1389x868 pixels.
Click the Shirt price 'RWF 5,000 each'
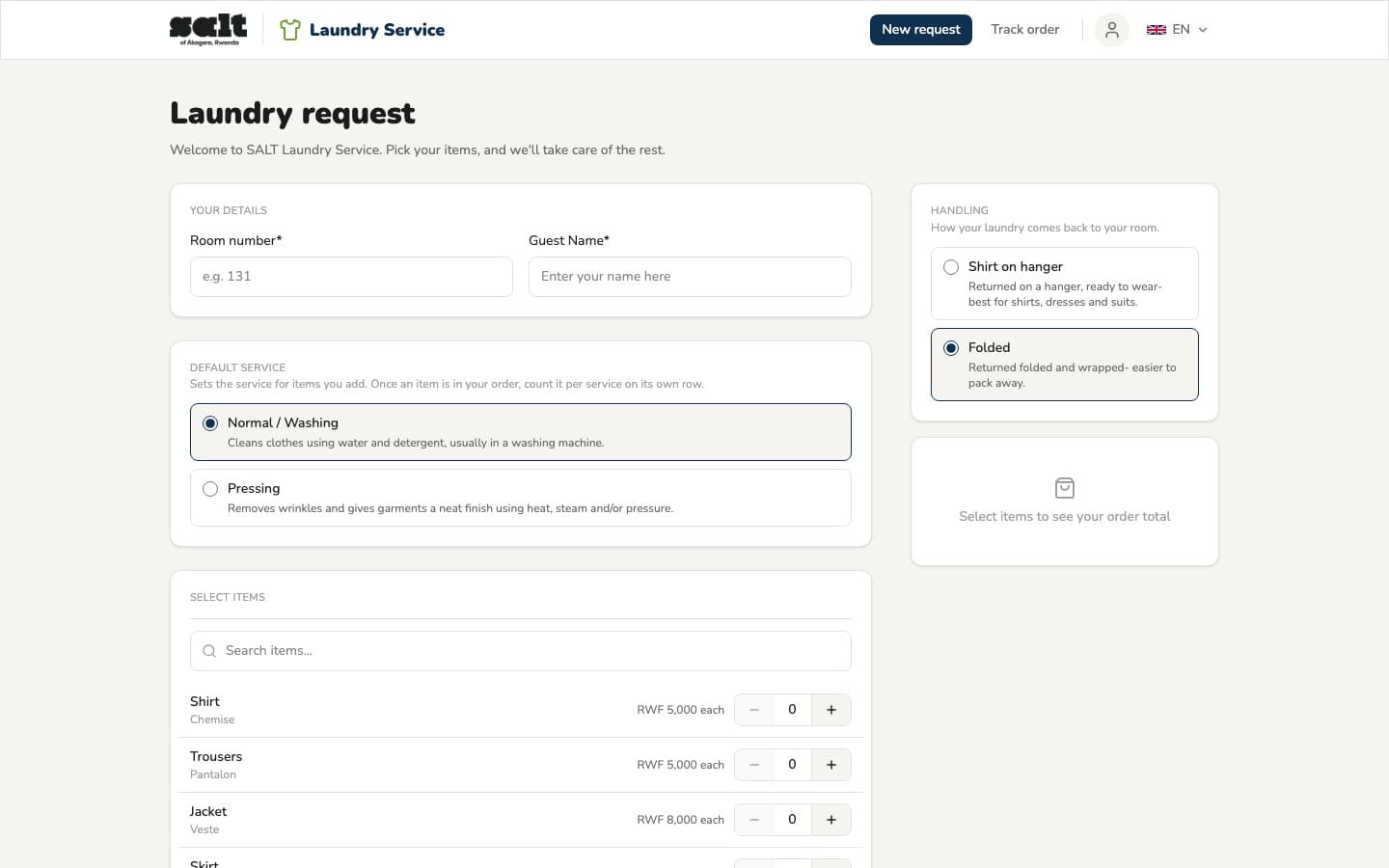pos(680,710)
